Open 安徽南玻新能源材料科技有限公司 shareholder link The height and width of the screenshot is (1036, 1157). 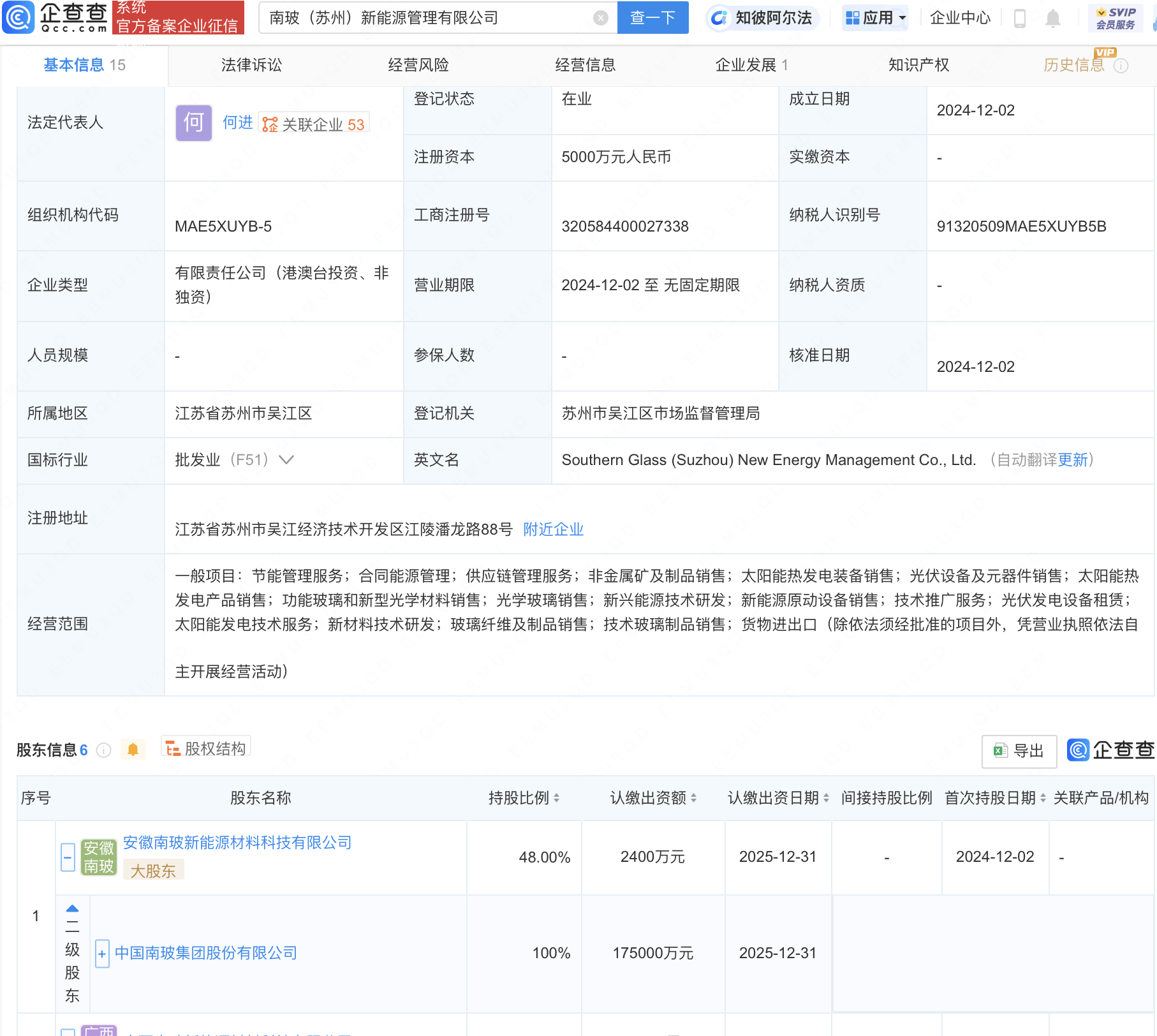tap(237, 843)
